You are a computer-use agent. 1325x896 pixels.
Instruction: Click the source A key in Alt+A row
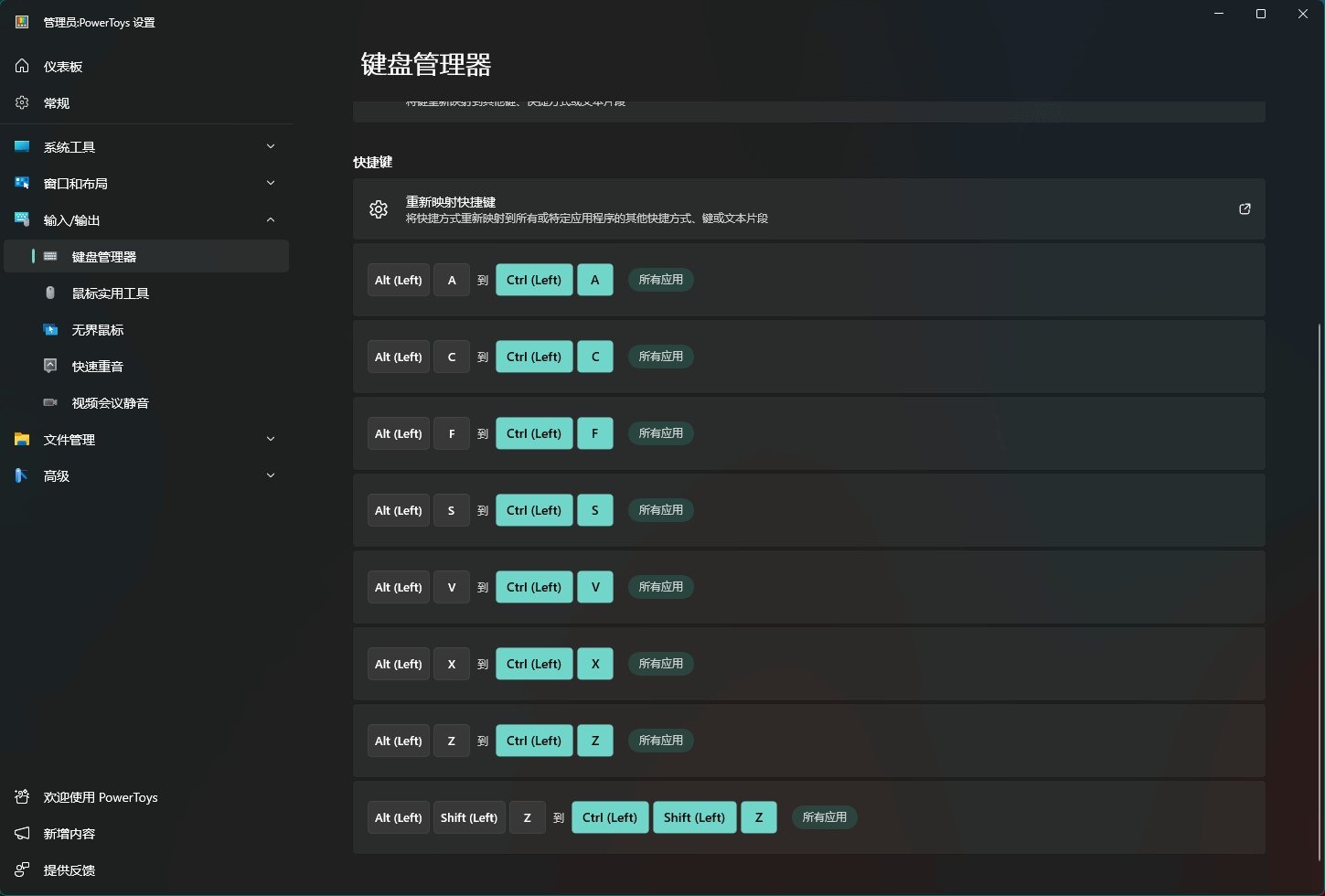point(452,280)
